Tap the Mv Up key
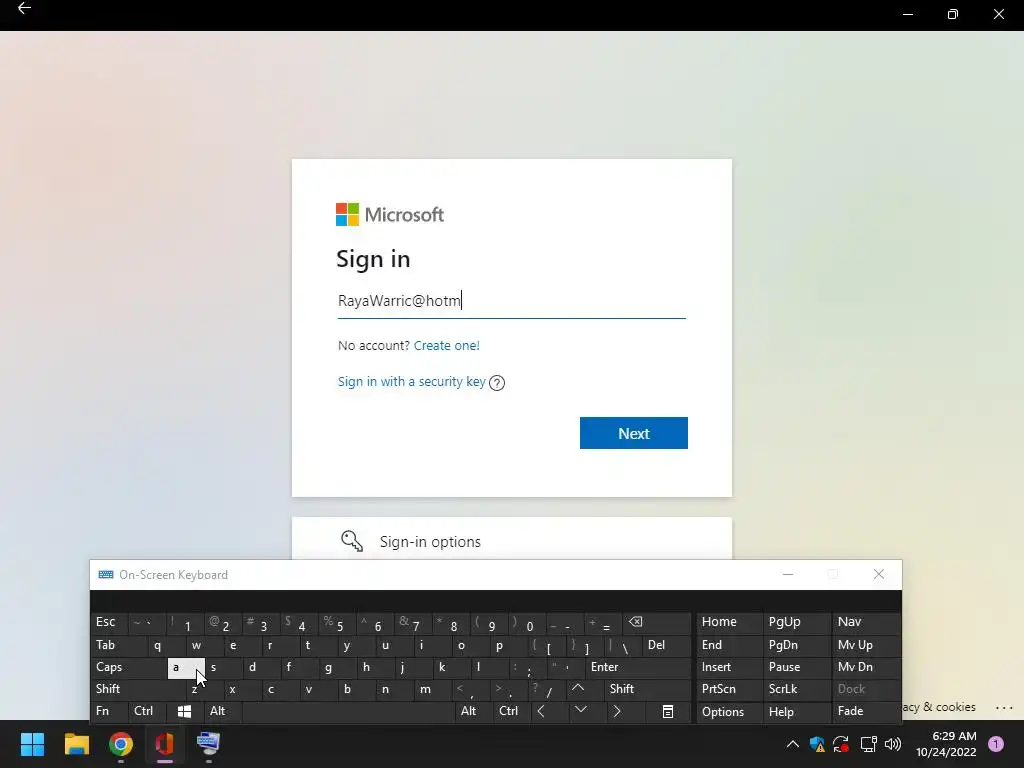This screenshot has height=768, width=1024. tap(865, 645)
